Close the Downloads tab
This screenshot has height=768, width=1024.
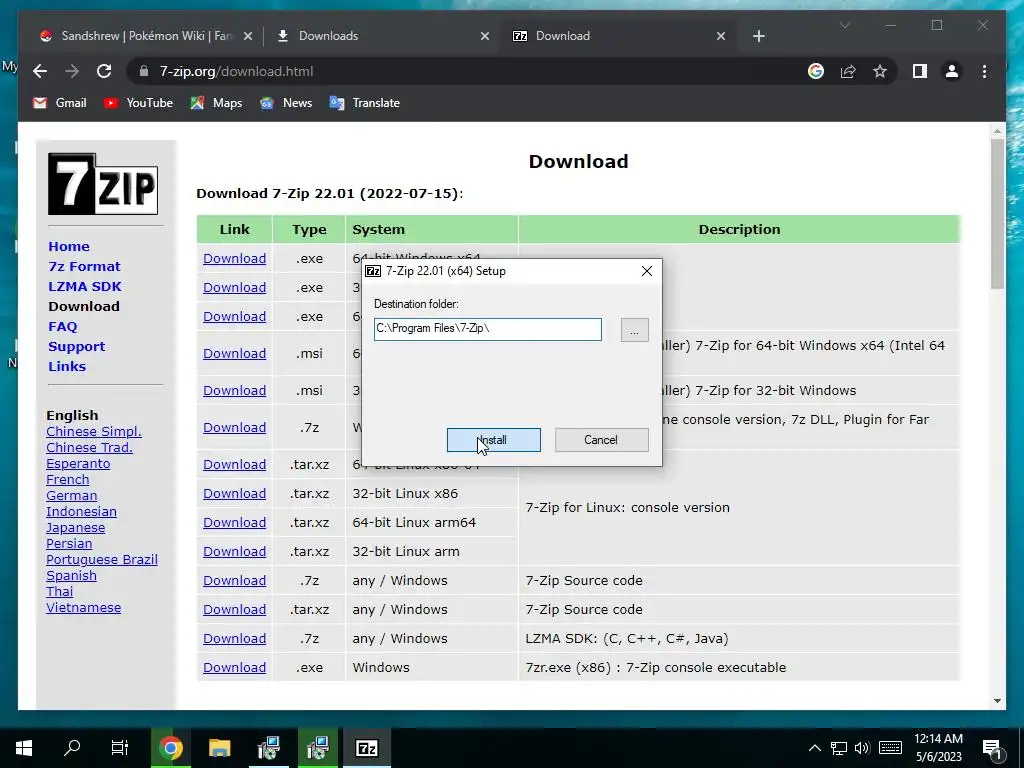[485, 36]
